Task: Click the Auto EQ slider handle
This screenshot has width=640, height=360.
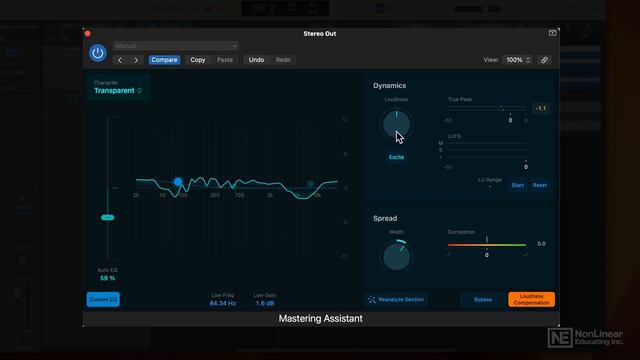Action: pyautogui.click(x=108, y=218)
